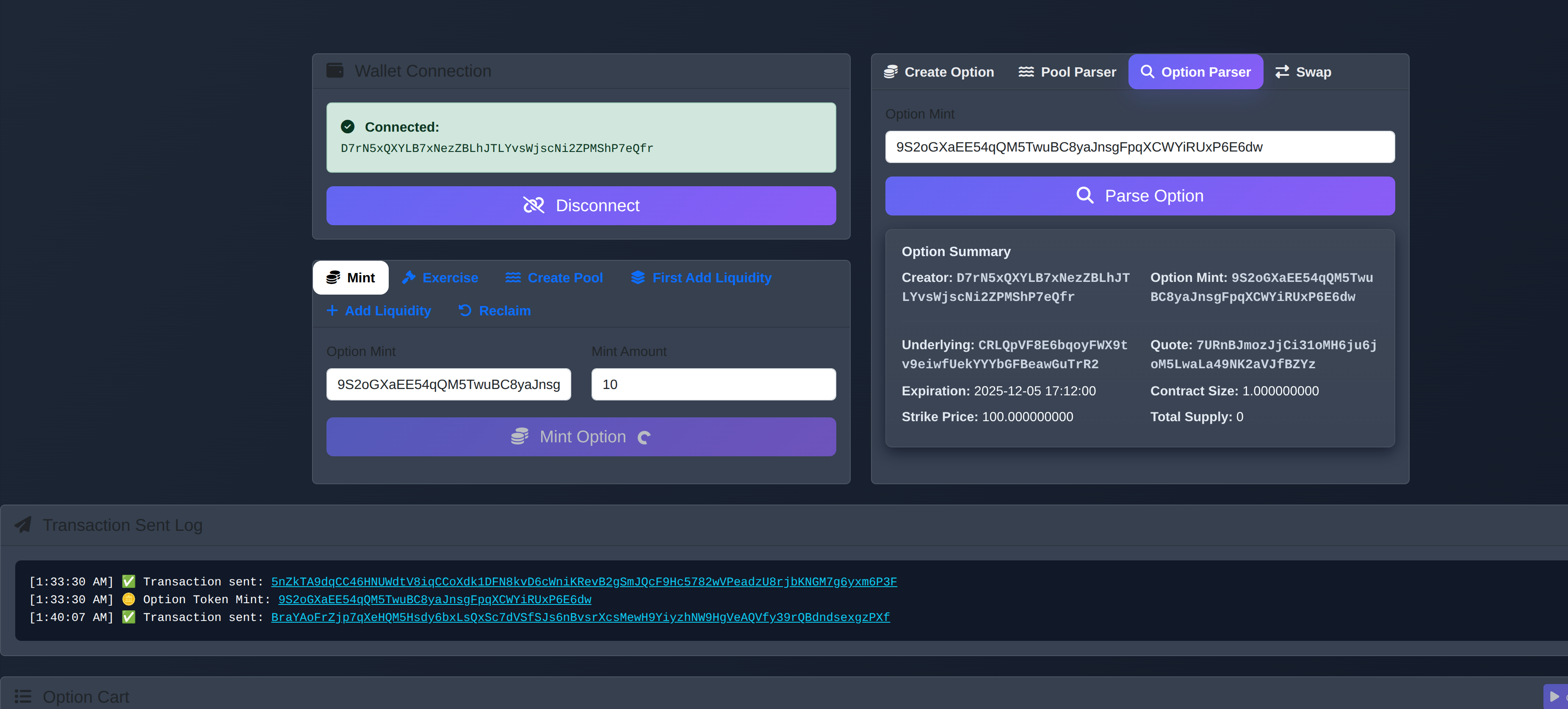Open the Create Pool tab
1568x709 pixels.
click(554, 278)
